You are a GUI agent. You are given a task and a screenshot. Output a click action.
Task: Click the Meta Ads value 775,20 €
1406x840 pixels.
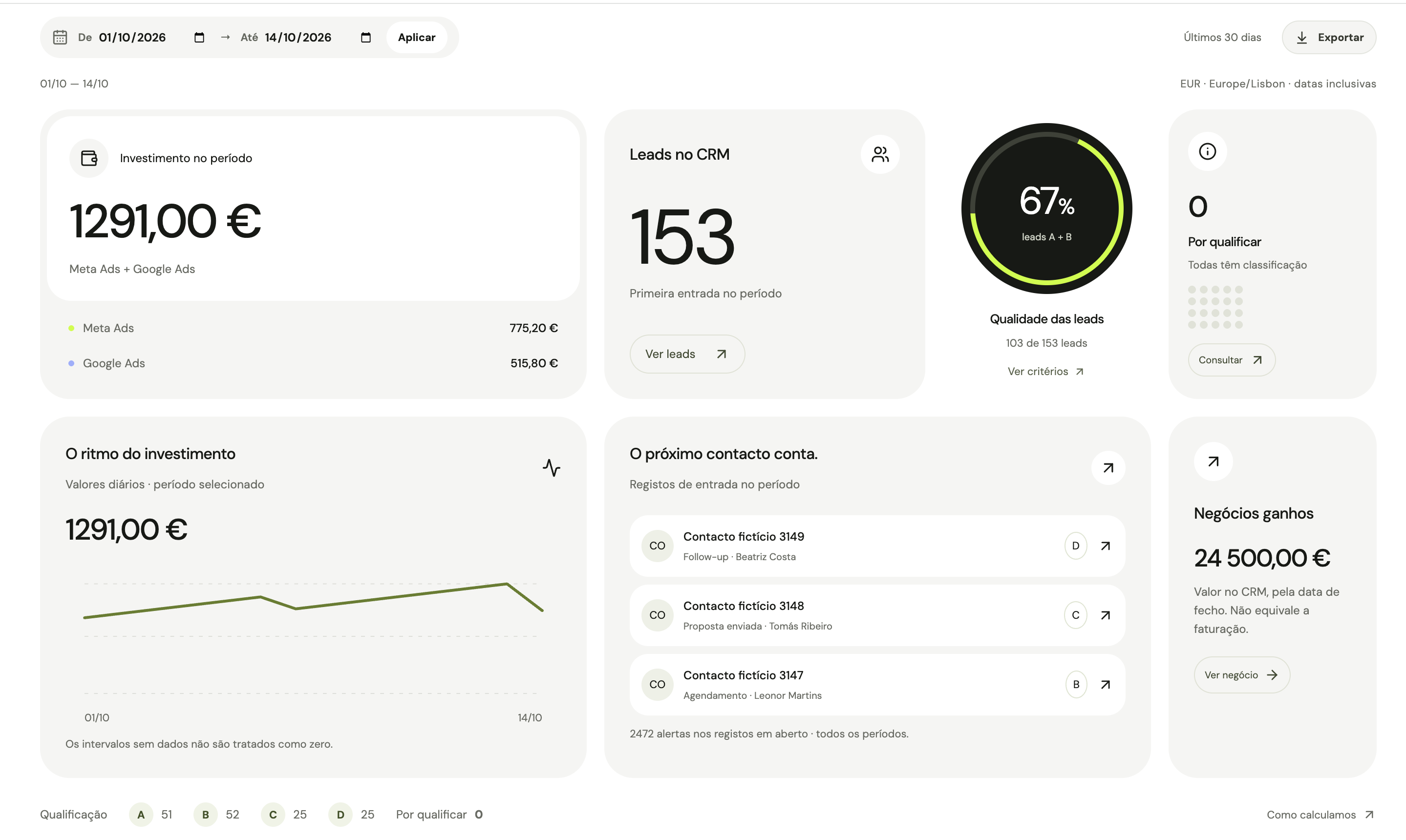(533, 328)
